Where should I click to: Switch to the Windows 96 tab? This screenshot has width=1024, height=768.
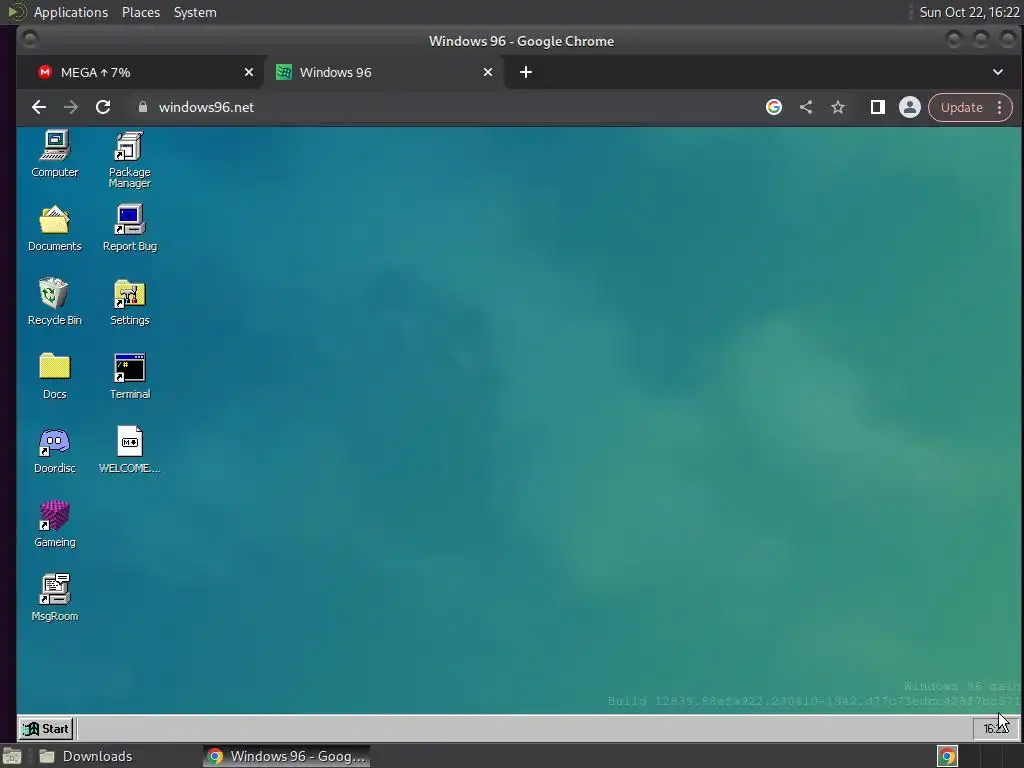pos(384,72)
